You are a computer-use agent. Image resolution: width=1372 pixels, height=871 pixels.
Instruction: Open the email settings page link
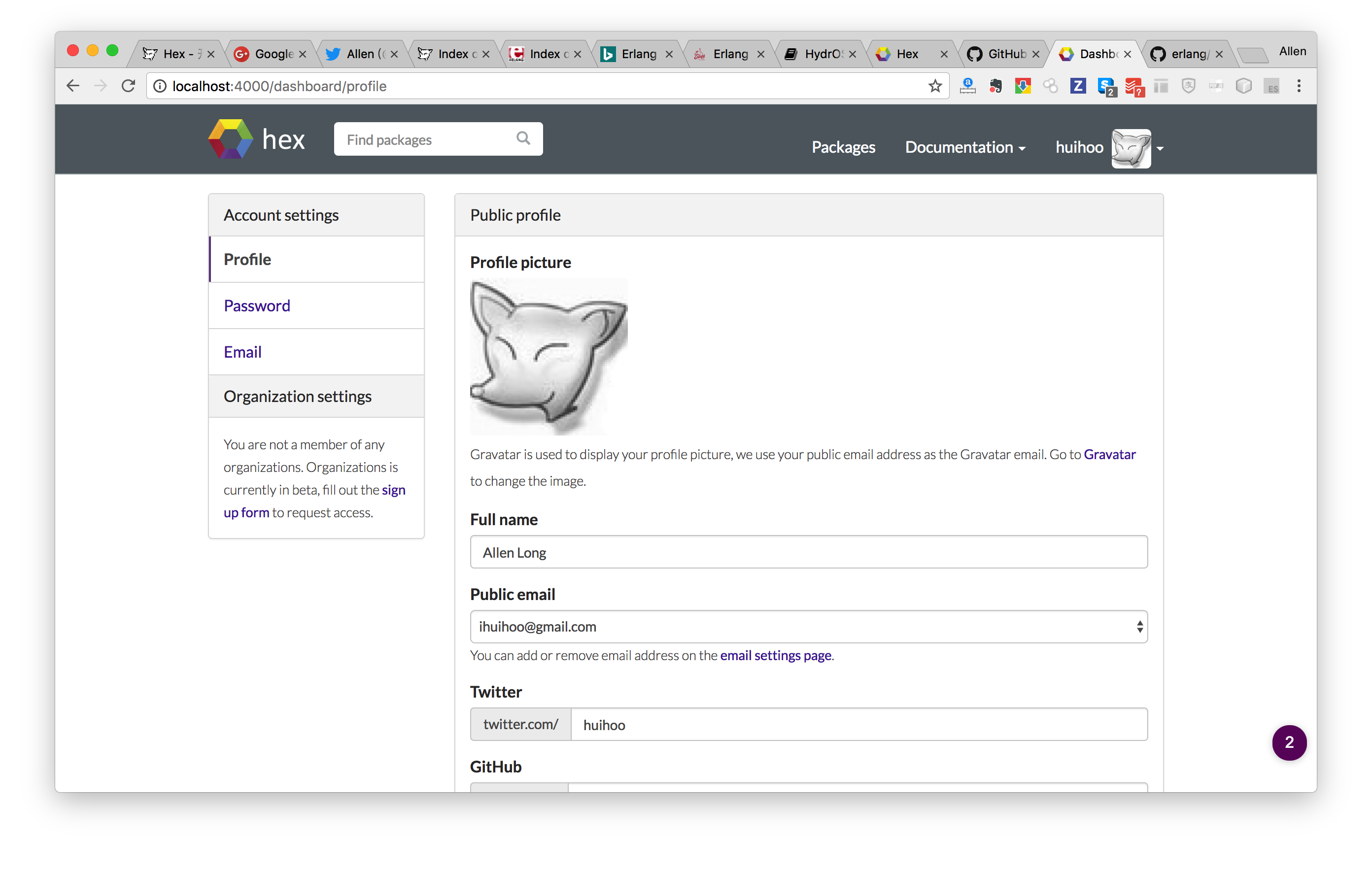coord(775,656)
